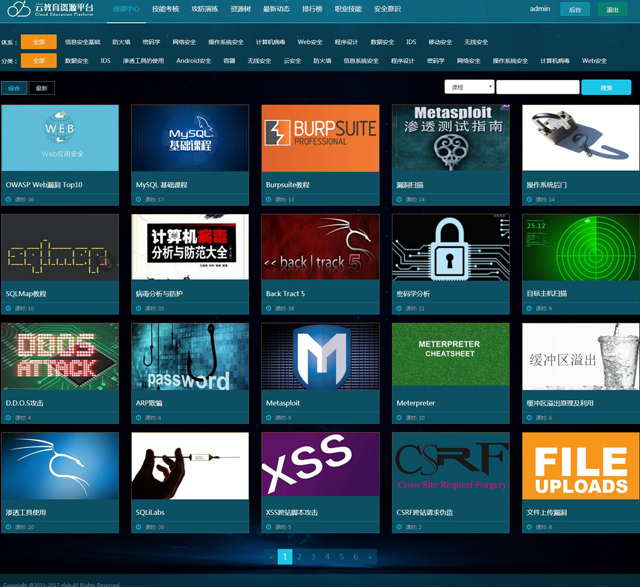
Task: Click the clock icon under Back Tract 5
Action: coord(269,309)
